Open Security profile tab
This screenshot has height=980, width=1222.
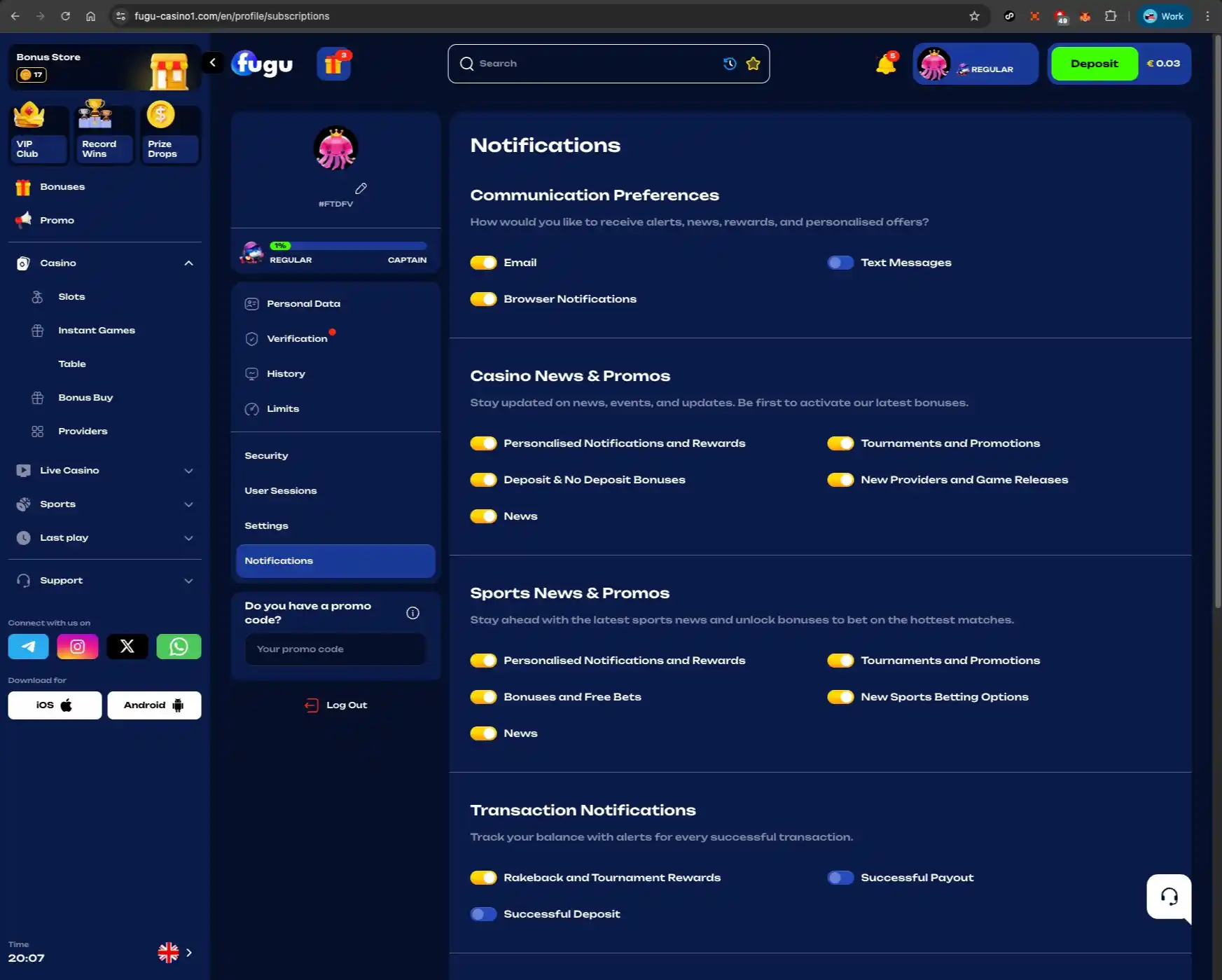pos(335,456)
